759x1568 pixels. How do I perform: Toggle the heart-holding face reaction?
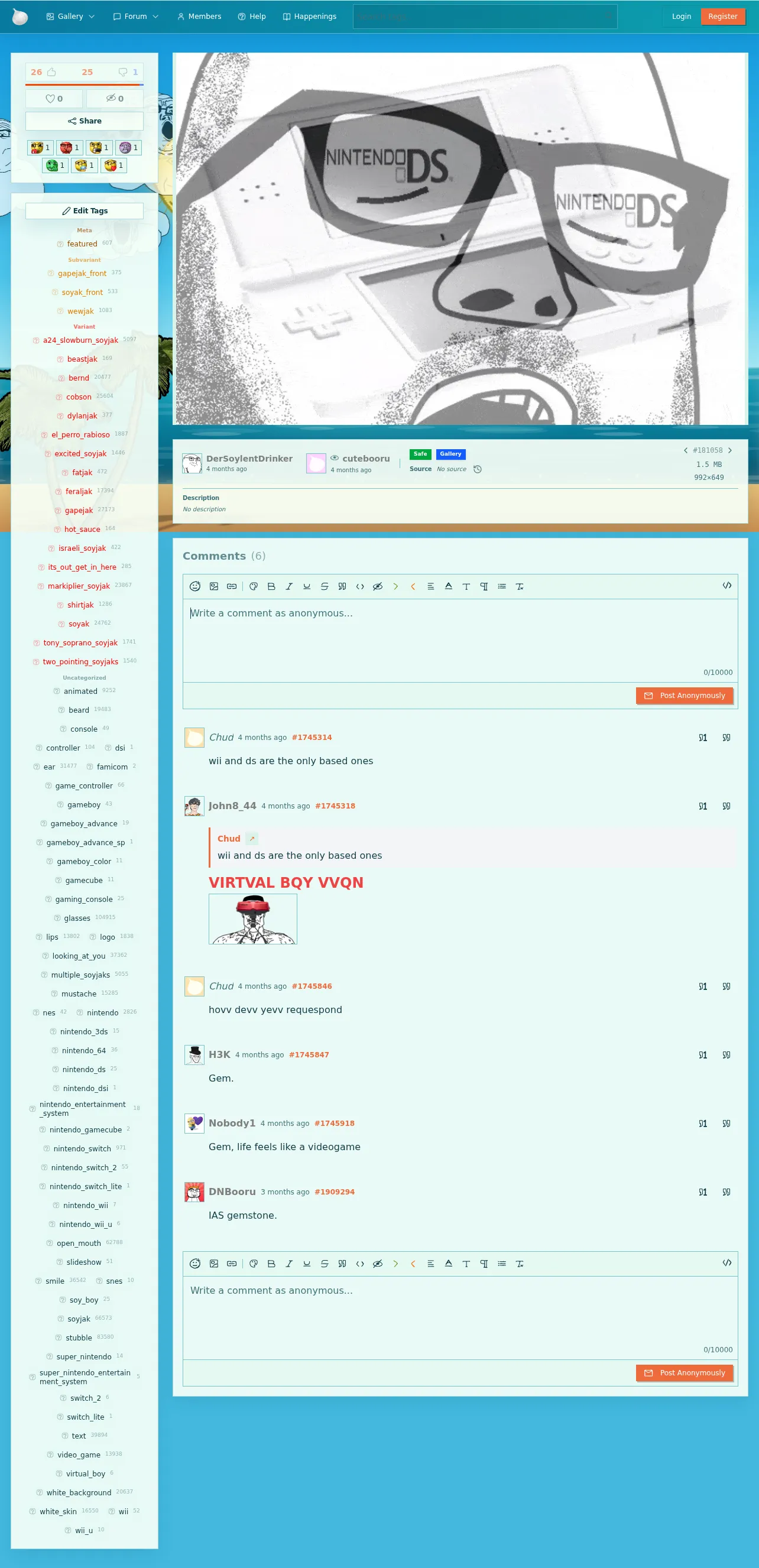click(113, 165)
